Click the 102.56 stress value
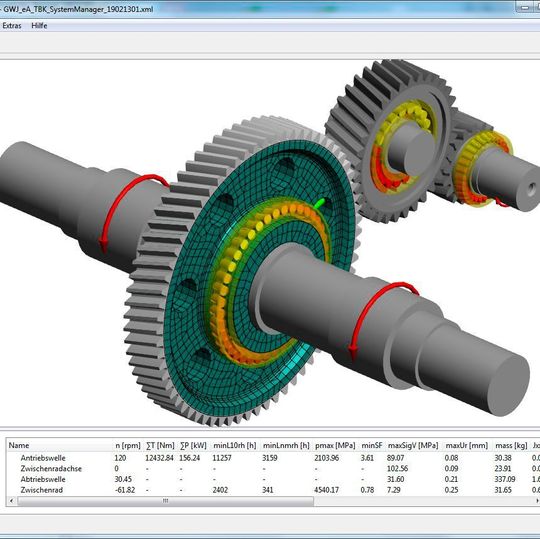Image resolution: width=540 pixels, height=539 pixels. (397, 469)
